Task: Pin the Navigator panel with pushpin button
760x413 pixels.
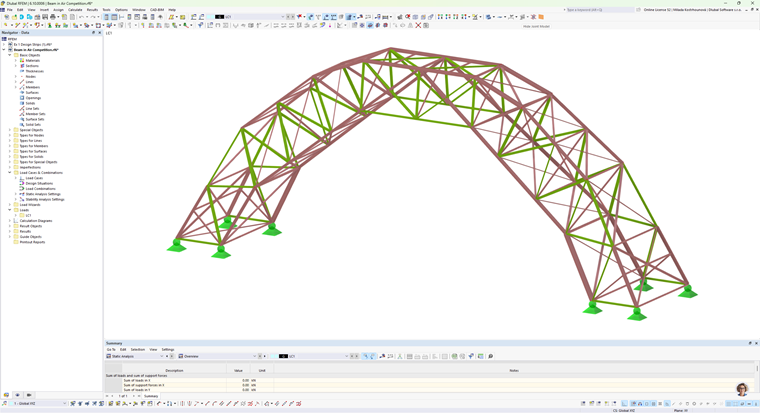Action: (94, 32)
